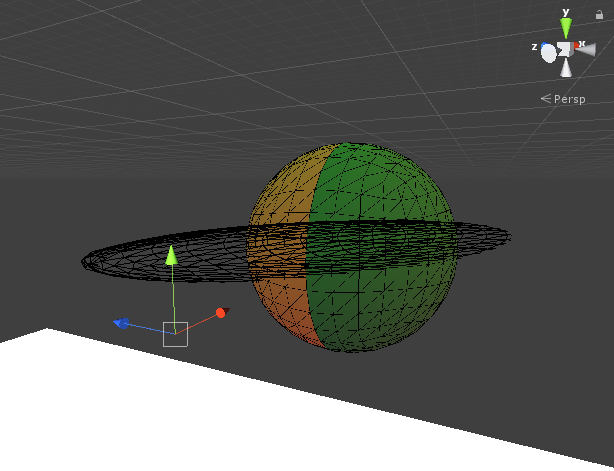The height and width of the screenshot is (471, 614).
Task: Click the white "y" axis letter label
Action: pos(566,12)
